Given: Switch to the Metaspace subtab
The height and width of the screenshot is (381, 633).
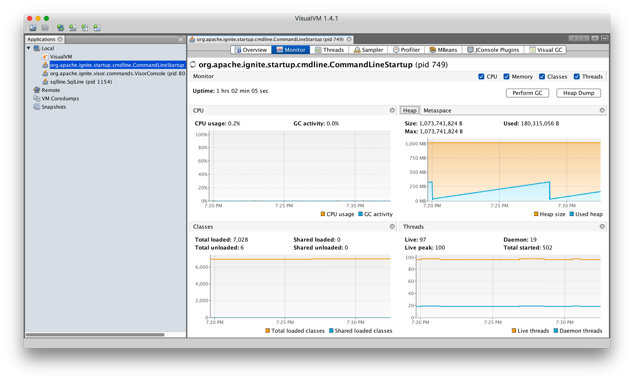Looking at the screenshot, I should pyautogui.click(x=437, y=110).
